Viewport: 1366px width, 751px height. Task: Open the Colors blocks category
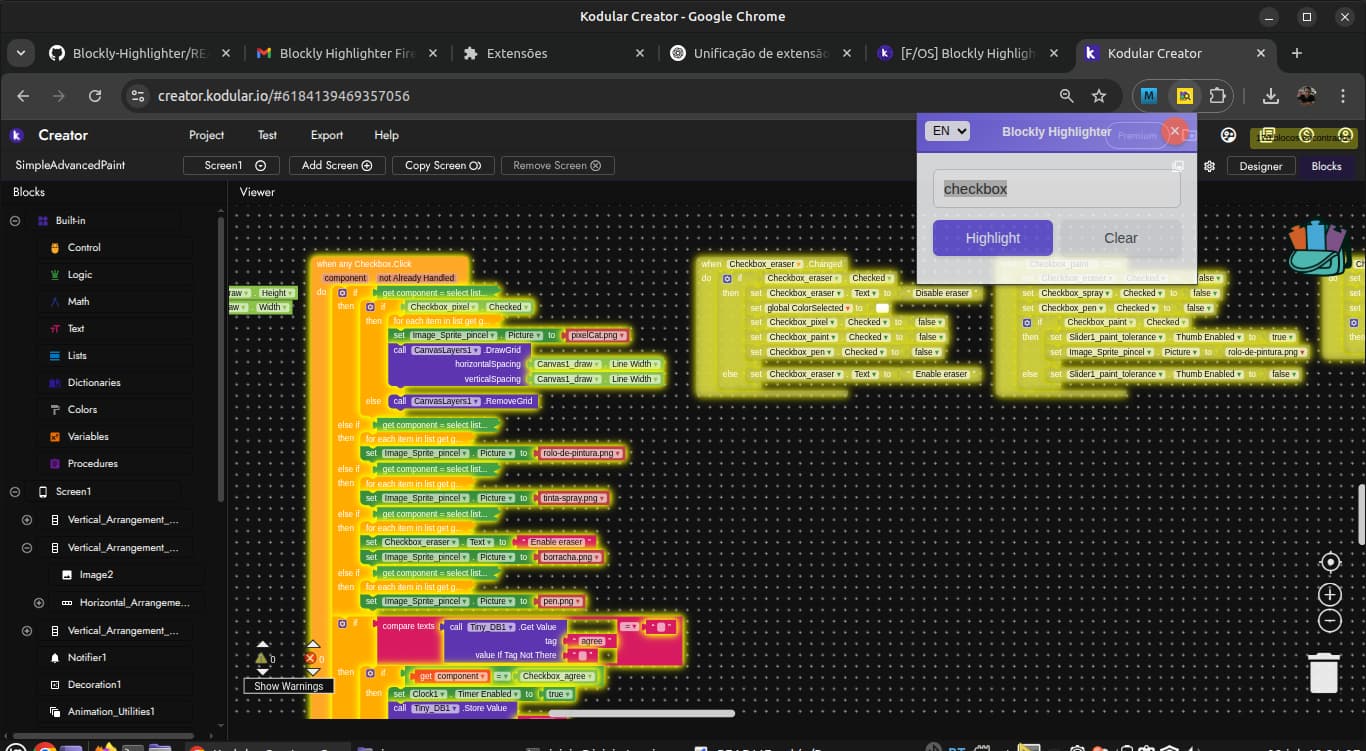82,409
